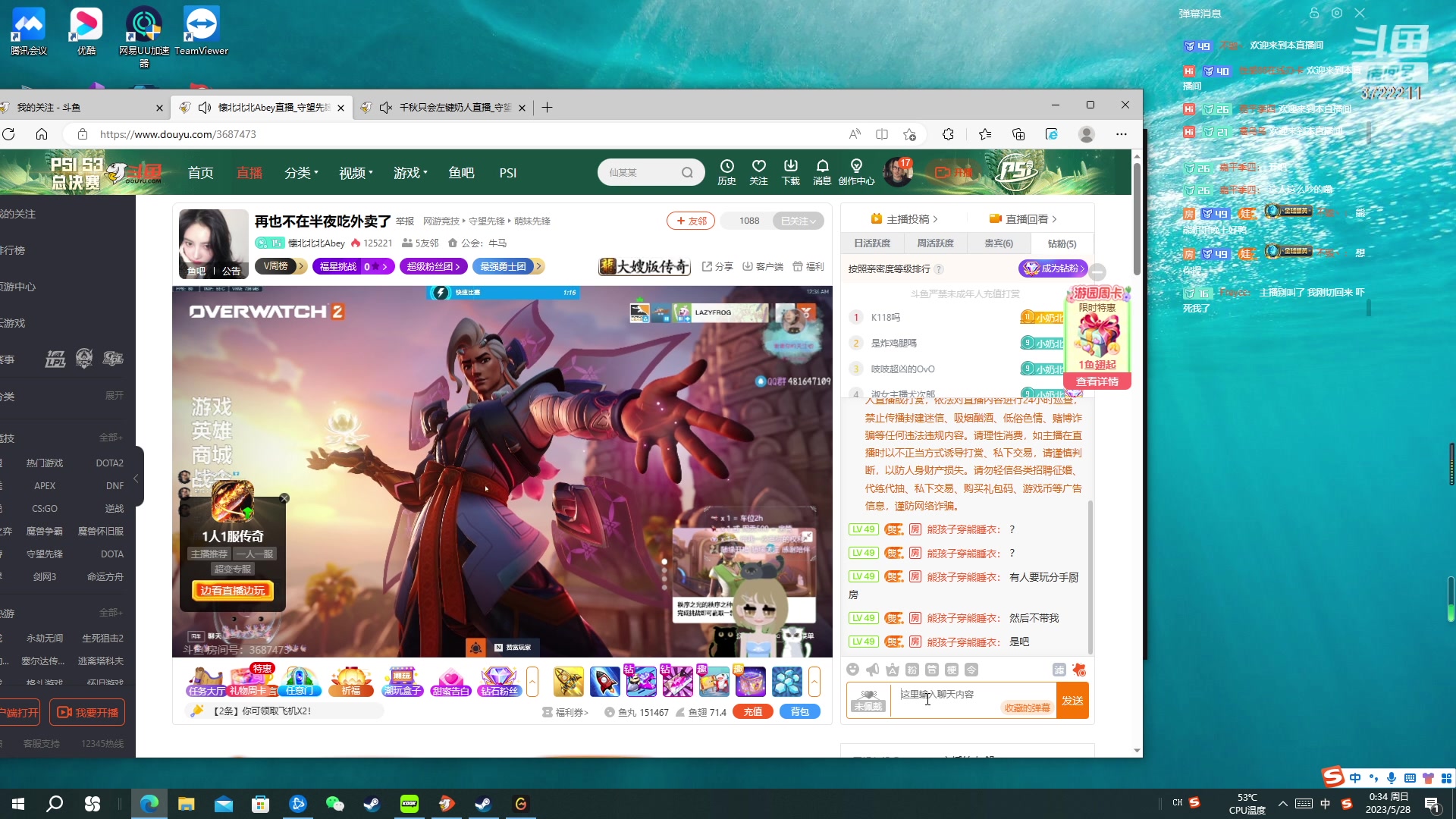The height and width of the screenshot is (819, 1456).
Task: Open 祈福 blessing lantern icon
Action: [x=351, y=682]
